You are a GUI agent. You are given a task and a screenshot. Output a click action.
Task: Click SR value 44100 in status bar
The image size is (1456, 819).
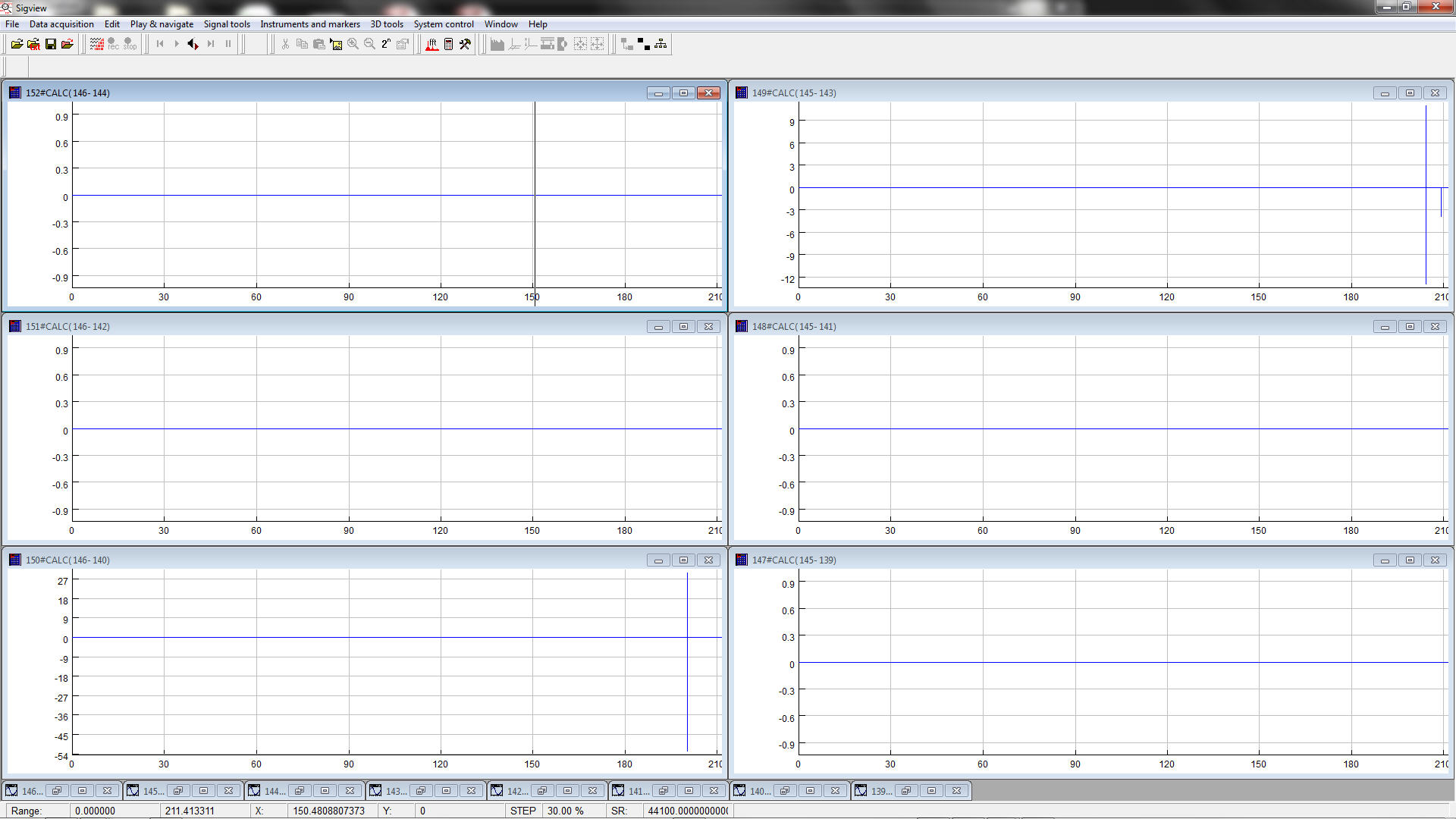coord(687,811)
